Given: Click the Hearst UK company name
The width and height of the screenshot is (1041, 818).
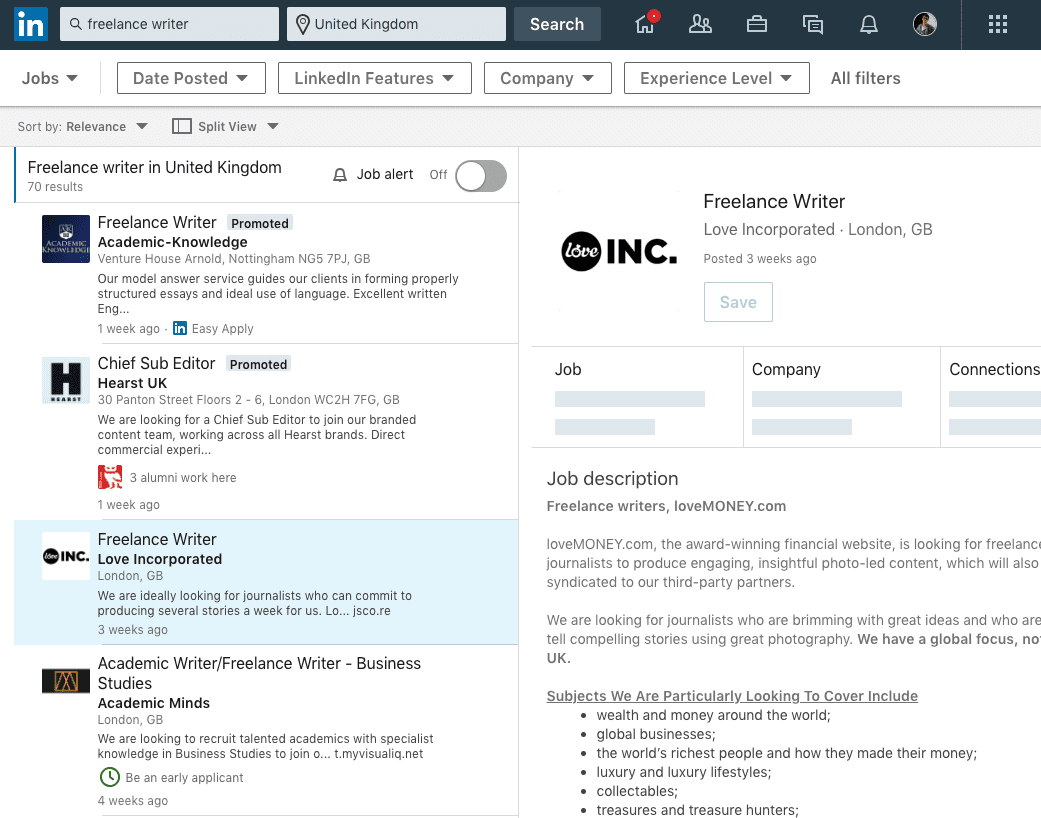Looking at the screenshot, I should tap(132, 383).
